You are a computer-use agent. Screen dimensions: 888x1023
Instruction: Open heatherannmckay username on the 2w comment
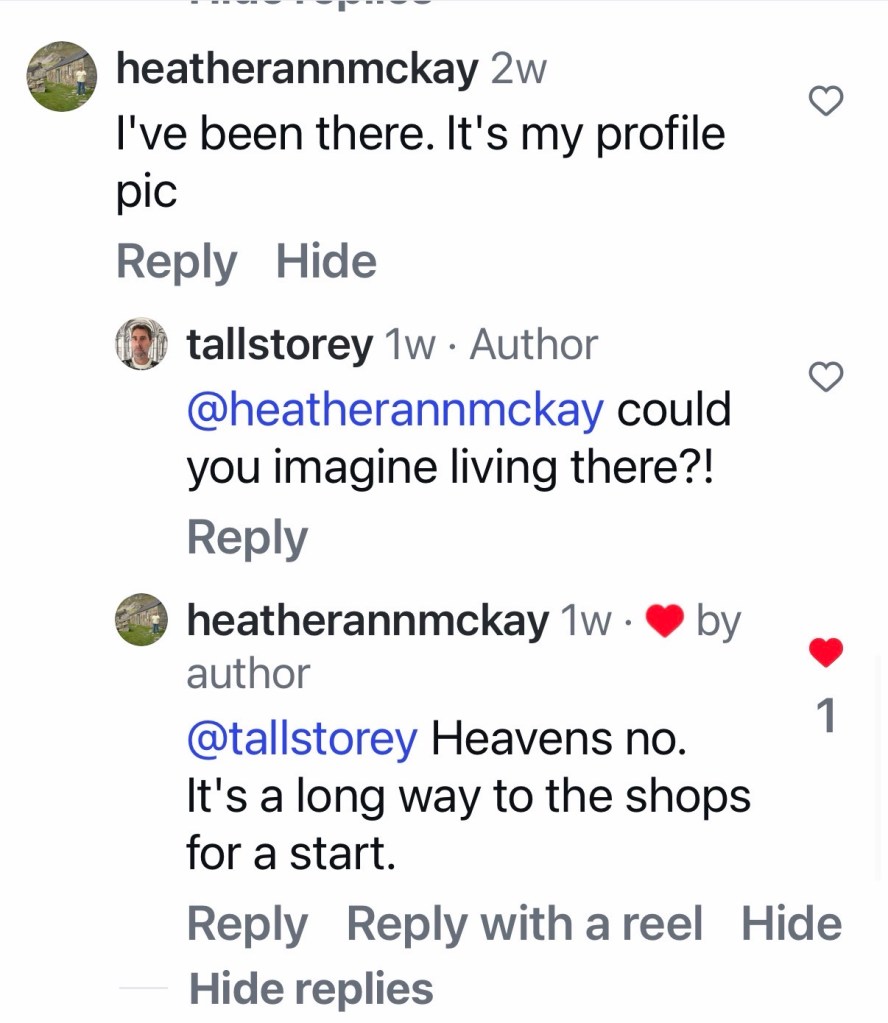297,68
